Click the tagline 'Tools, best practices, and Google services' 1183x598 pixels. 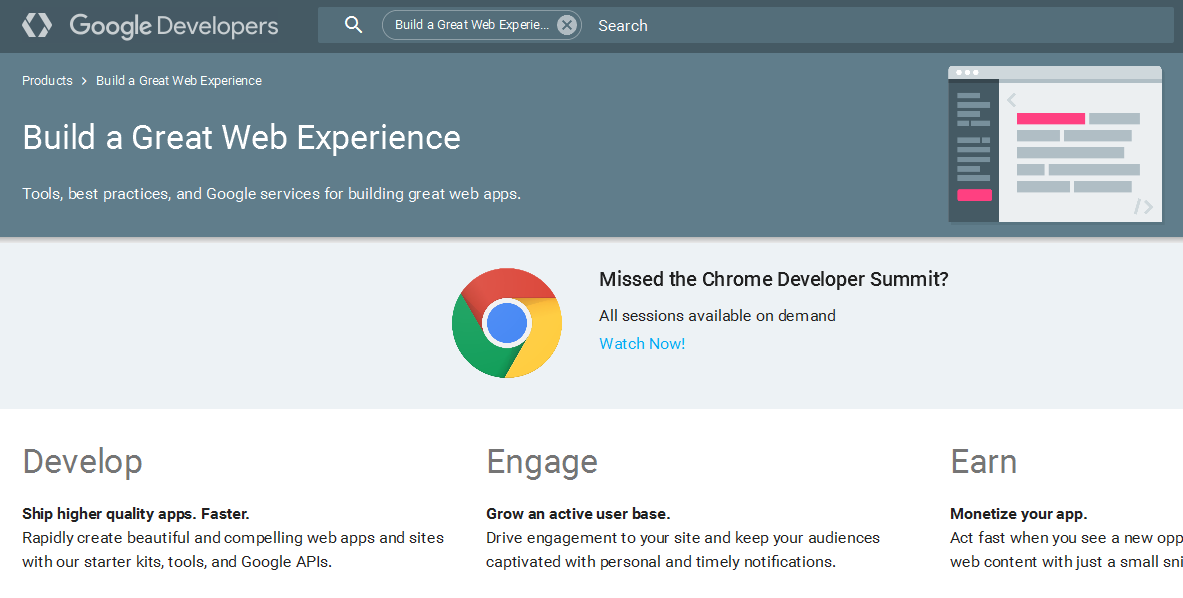point(171,195)
